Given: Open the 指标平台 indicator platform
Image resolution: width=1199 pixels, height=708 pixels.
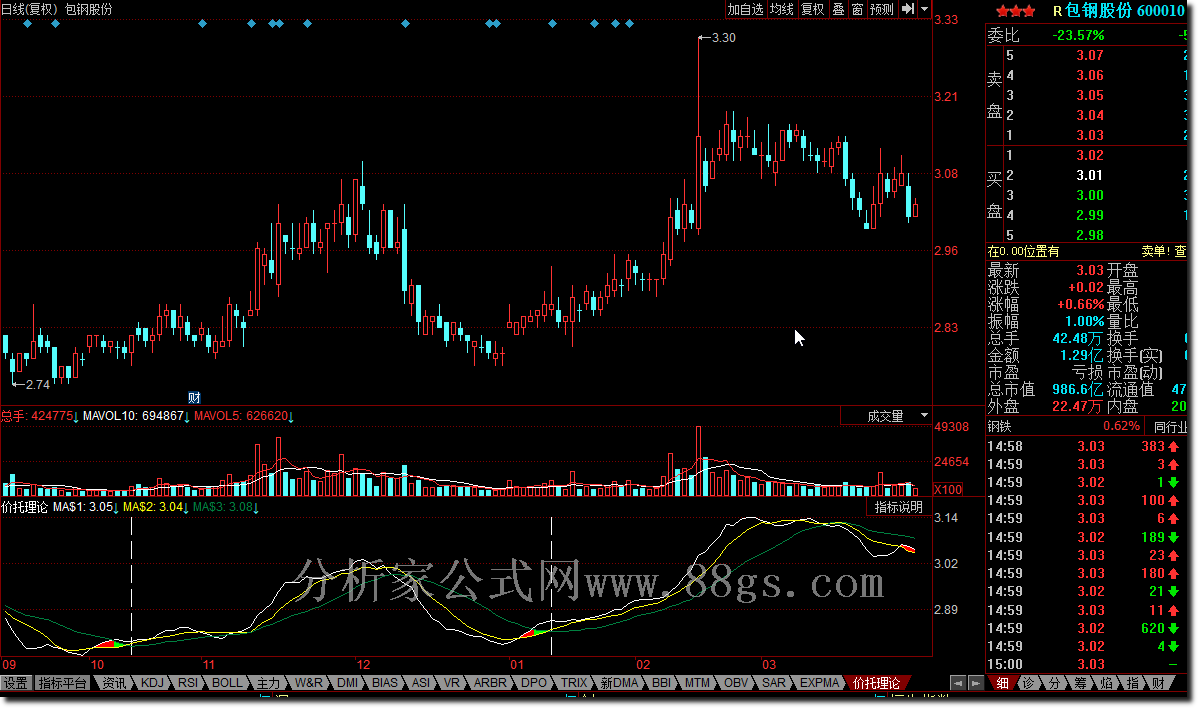Looking at the screenshot, I should [63, 683].
